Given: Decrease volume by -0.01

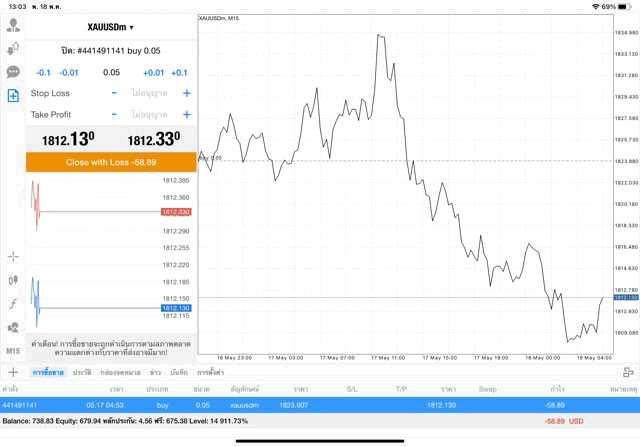Looking at the screenshot, I should (69, 73).
